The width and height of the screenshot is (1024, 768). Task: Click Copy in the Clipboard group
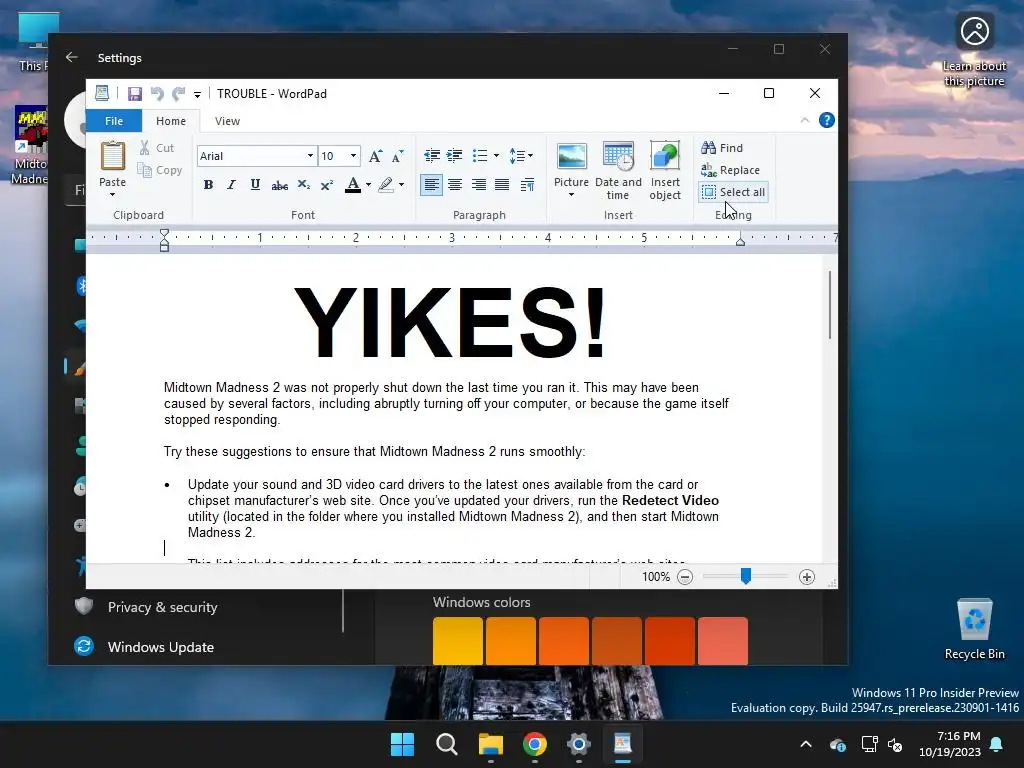pyautogui.click(x=160, y=170)
